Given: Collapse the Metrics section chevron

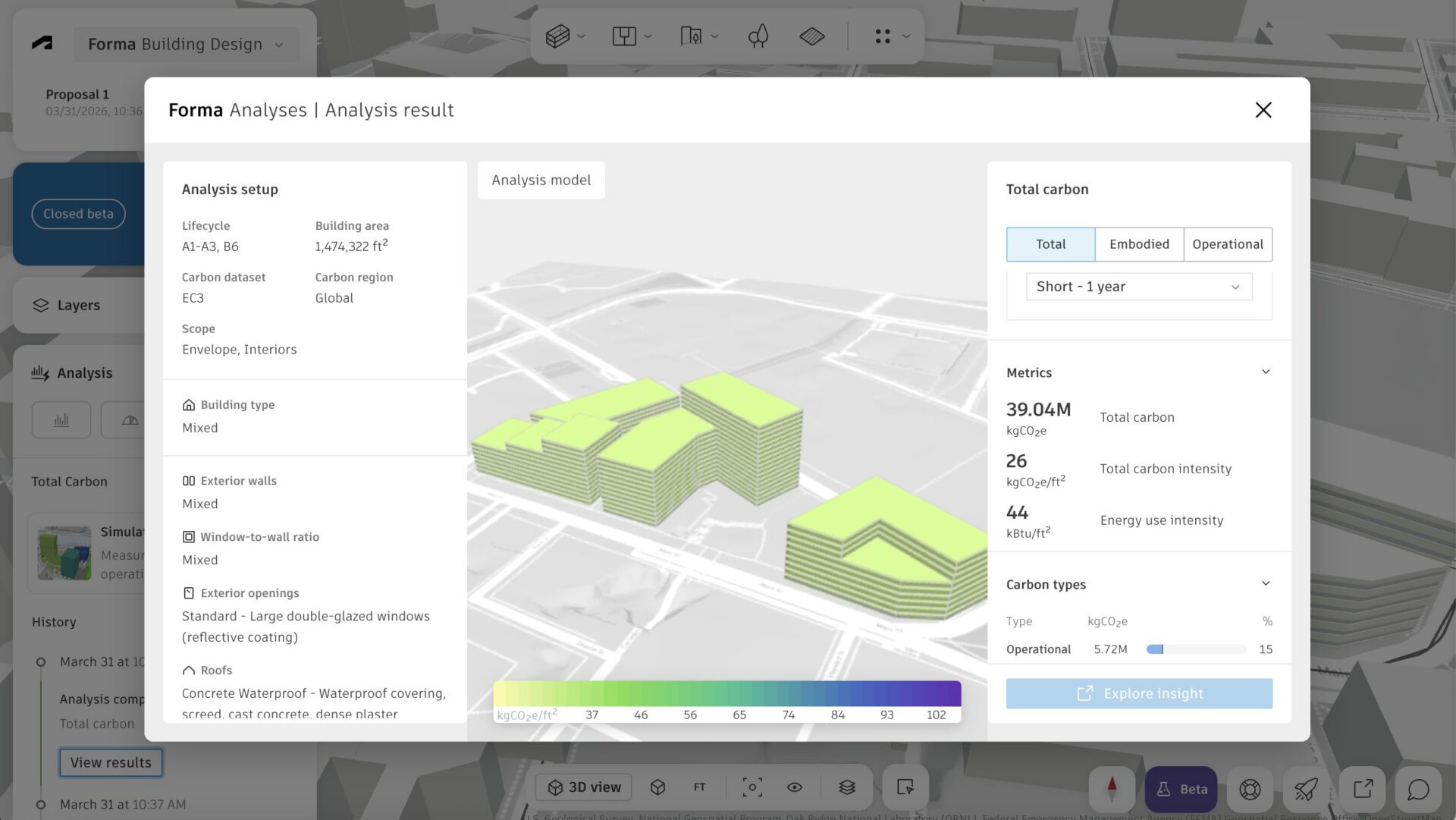Looking at the screenshot, I should pyautogui.click(x=1265, y=372).
